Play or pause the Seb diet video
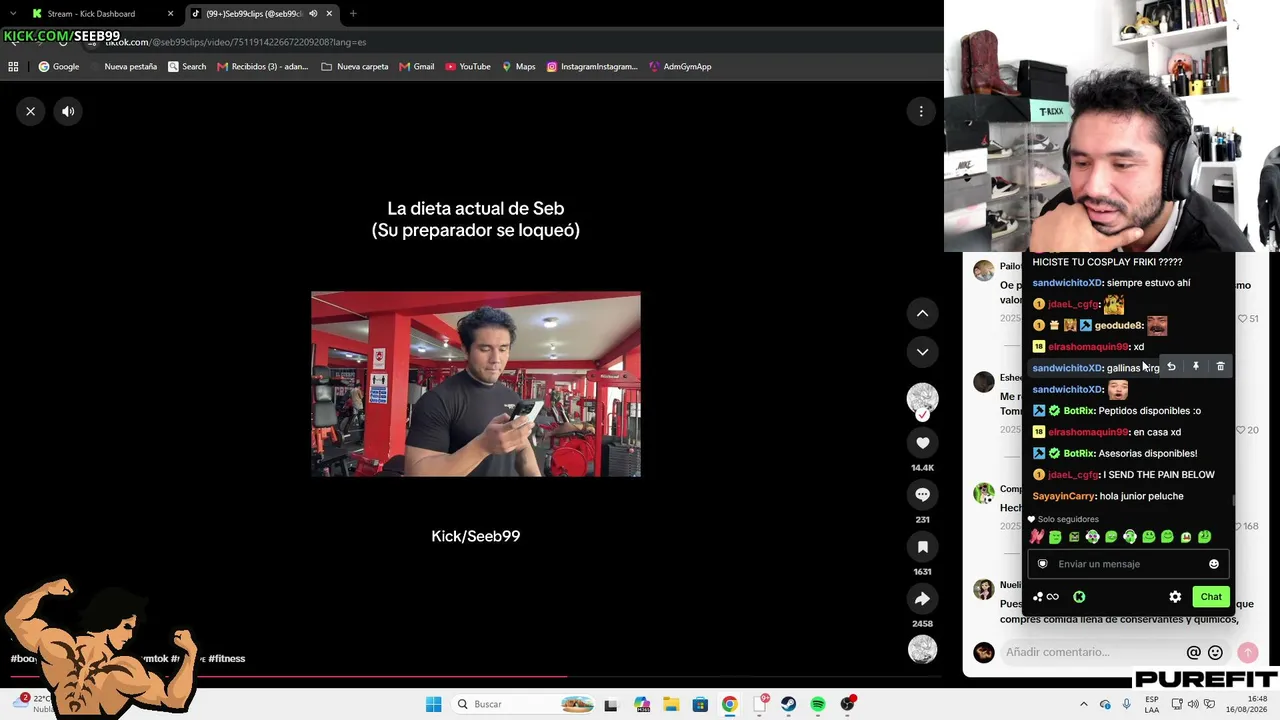Image resolution: width=1280 pixels, height=720 pixels. pyautogui.click(x=476, y=384)
